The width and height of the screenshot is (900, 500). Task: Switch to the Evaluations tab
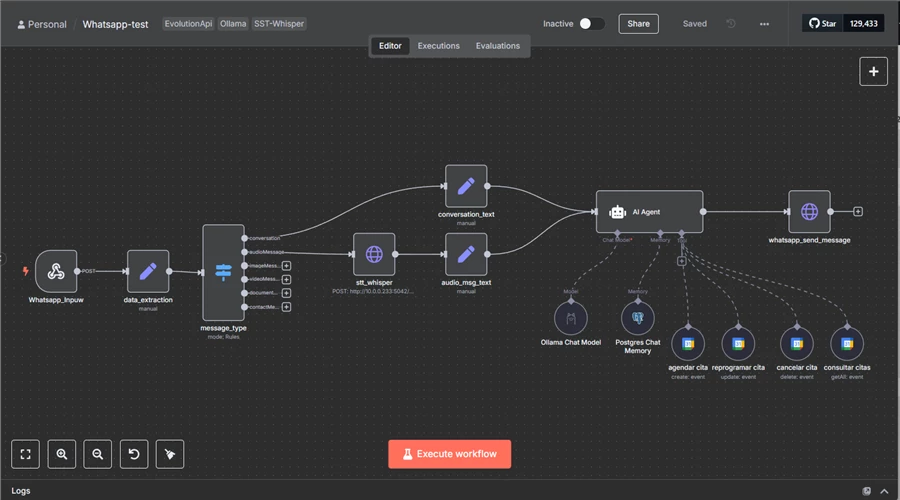497,46
